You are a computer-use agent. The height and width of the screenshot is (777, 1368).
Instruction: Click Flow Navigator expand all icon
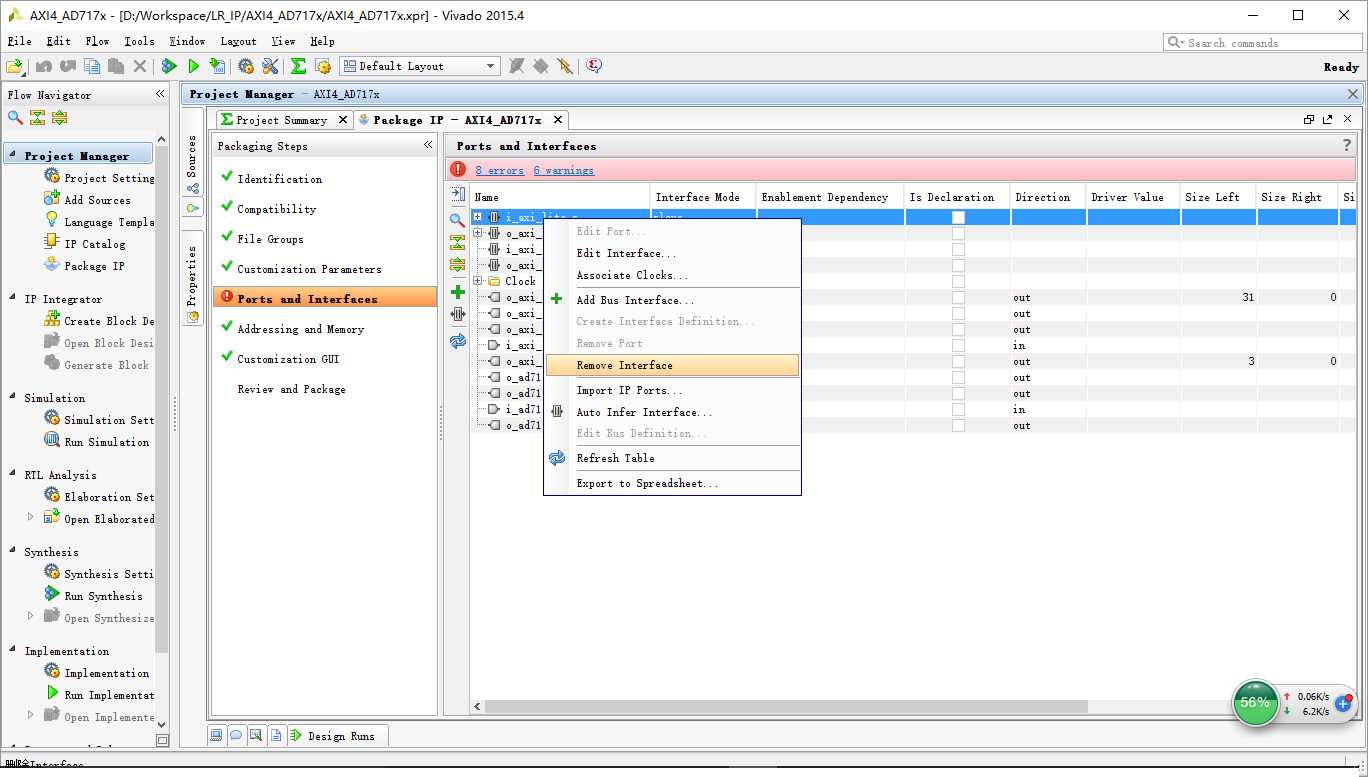coord(59,117)
